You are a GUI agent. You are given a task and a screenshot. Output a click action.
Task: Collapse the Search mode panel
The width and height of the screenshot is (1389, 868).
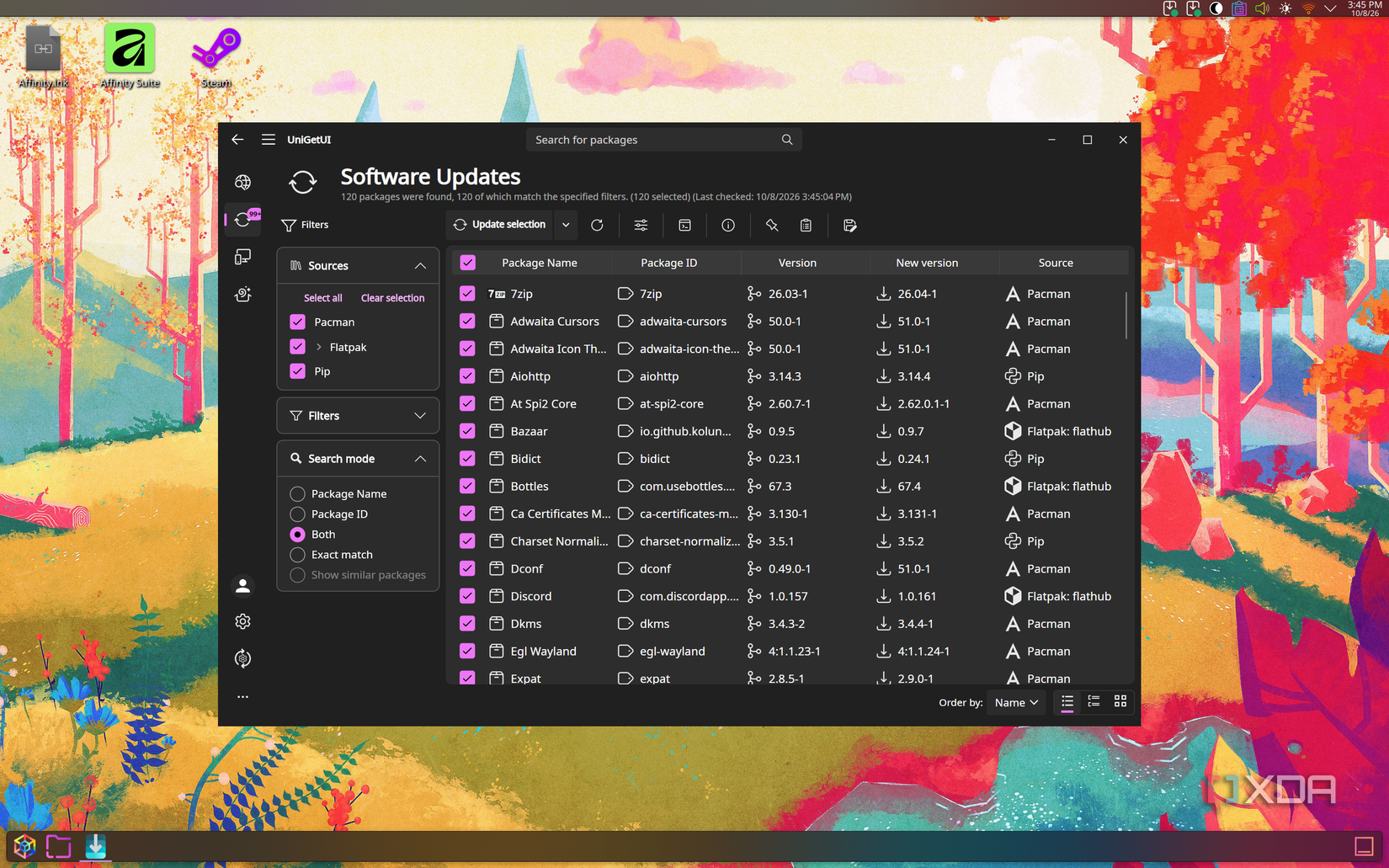pyautogui.click(x=420, y=459)
